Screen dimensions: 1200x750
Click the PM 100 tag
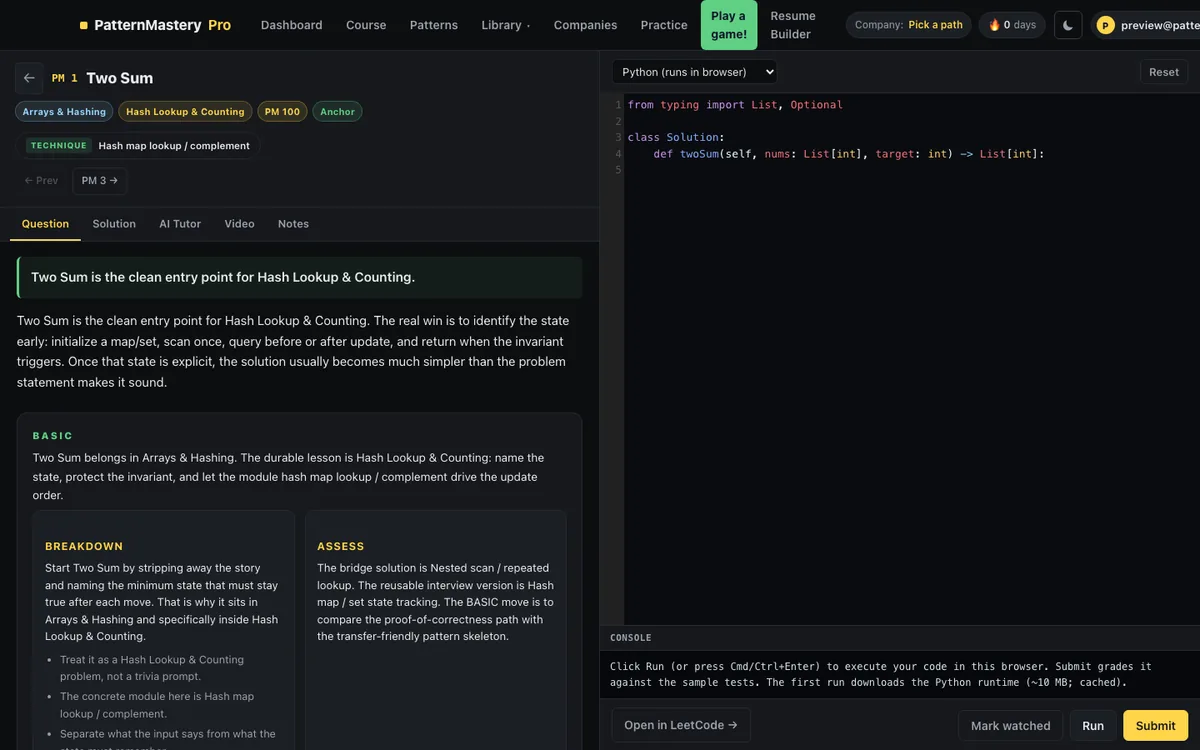(x=282, y=112)
